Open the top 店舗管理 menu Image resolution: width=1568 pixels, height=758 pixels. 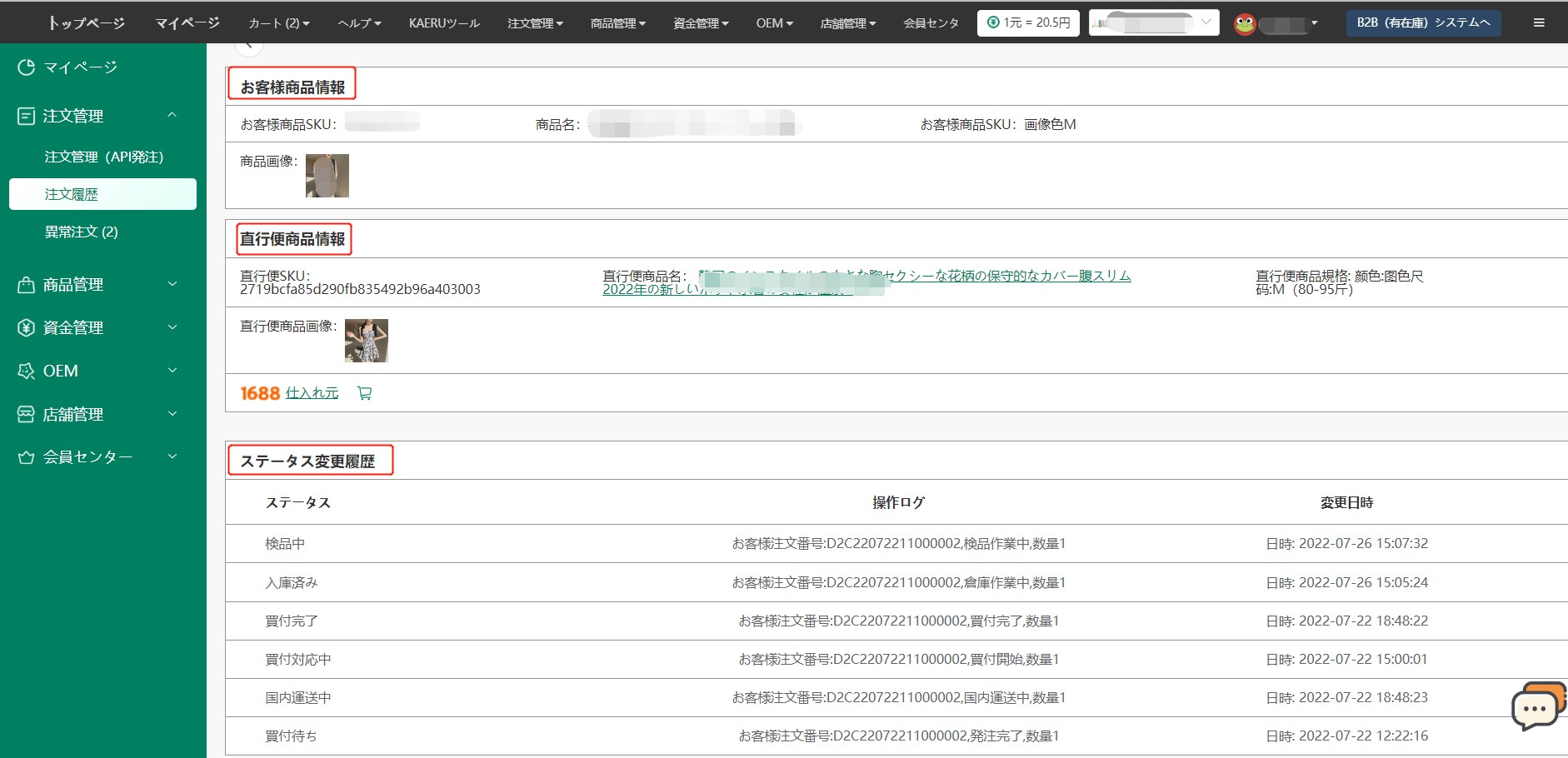point(848,23)
